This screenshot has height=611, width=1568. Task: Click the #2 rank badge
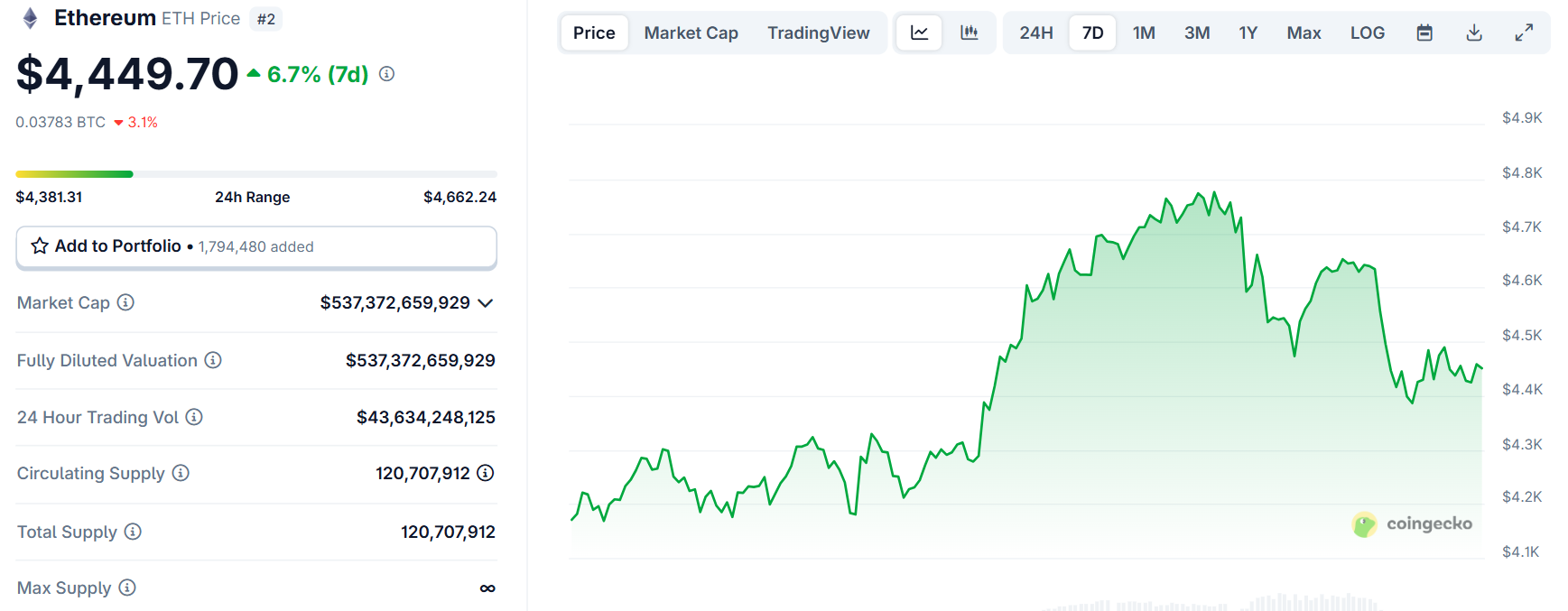pyautogui.click(x=266, y=19)
